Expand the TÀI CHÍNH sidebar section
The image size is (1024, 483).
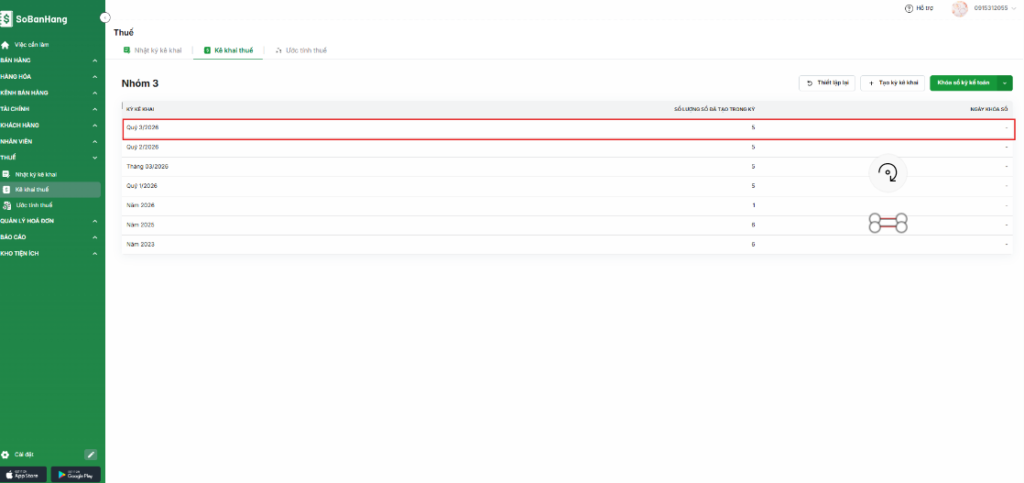point(50,109)
